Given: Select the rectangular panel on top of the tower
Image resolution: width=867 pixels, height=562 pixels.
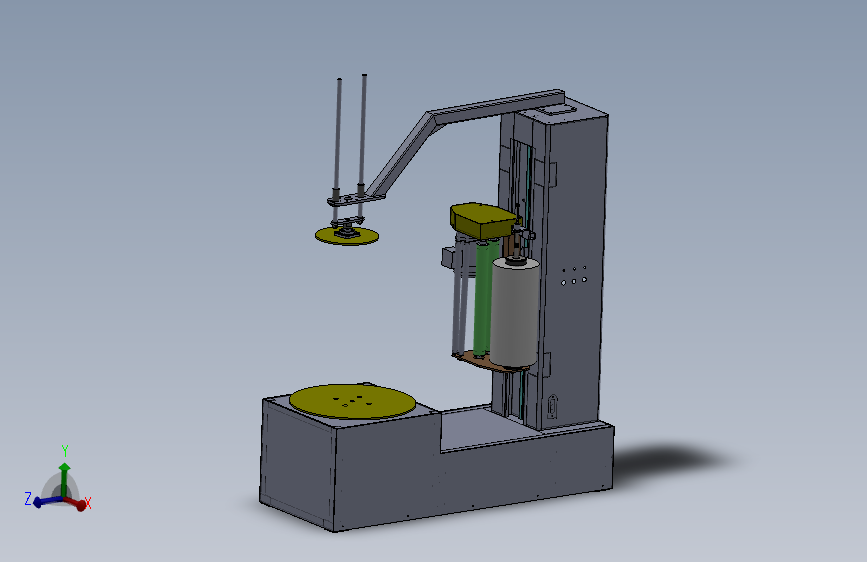Looking at the screenshot, I should coord(557,110).
